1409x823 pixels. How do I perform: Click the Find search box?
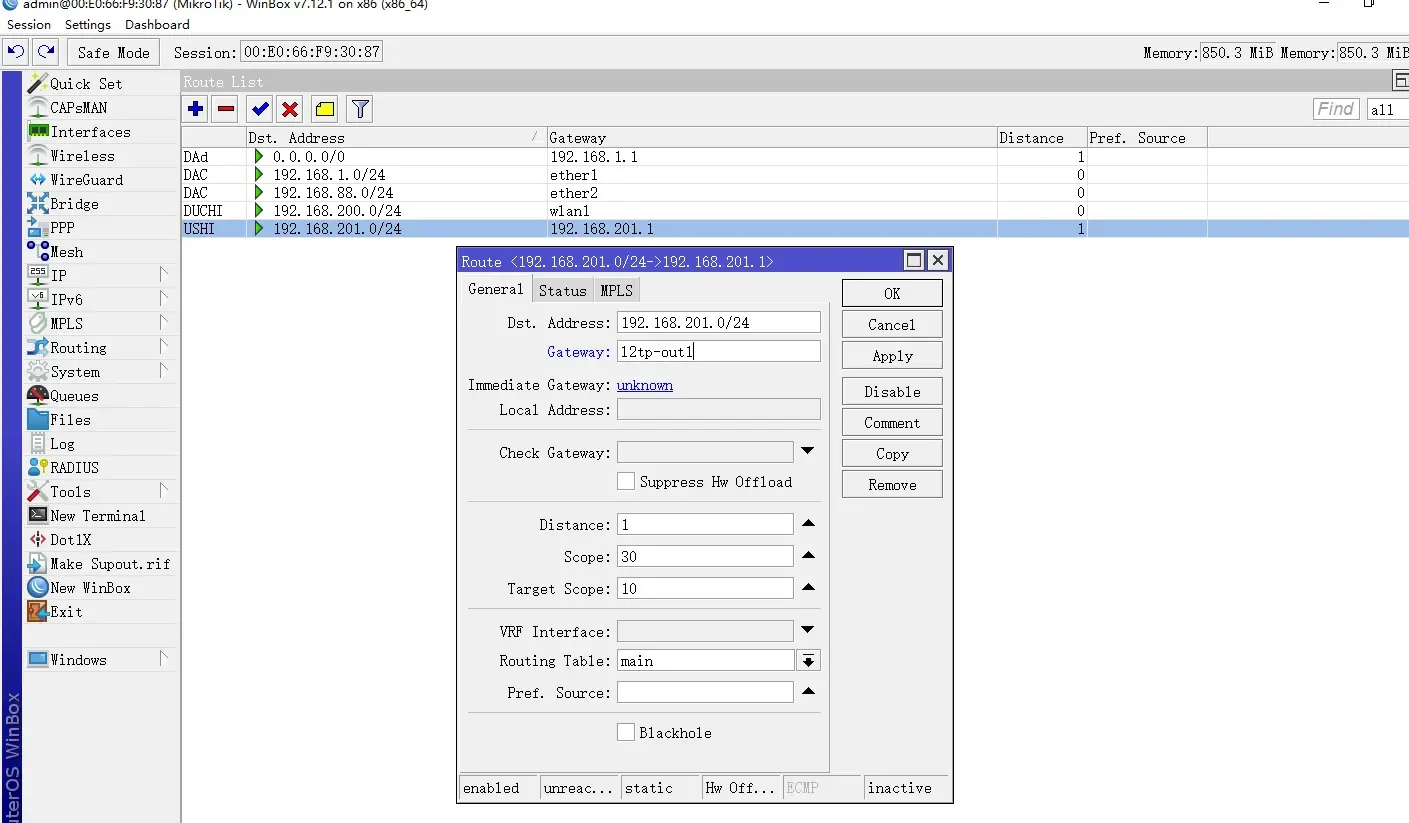[1336, 109]
